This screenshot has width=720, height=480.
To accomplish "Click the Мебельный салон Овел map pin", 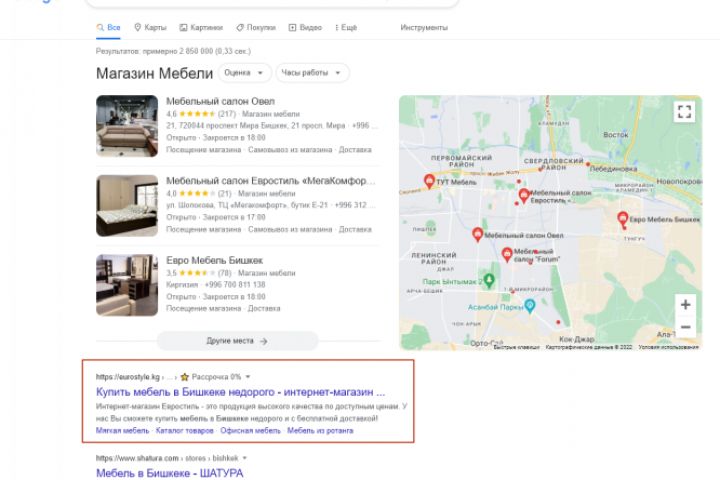I will point(478,234).
